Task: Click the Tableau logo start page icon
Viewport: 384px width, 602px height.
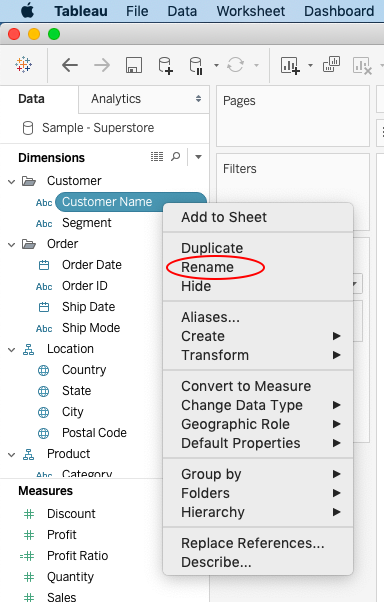Action: point(23,64)
